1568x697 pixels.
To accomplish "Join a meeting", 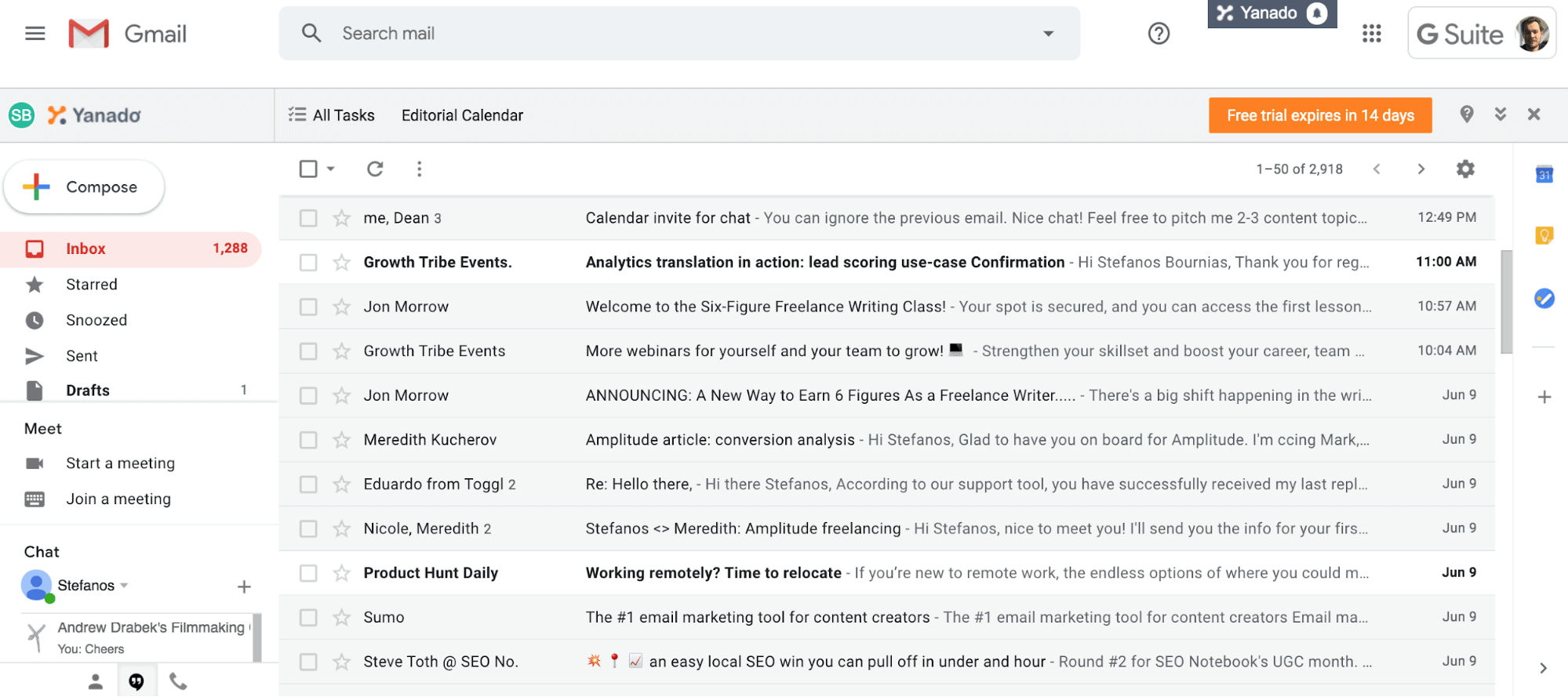I will coord(118,499).
